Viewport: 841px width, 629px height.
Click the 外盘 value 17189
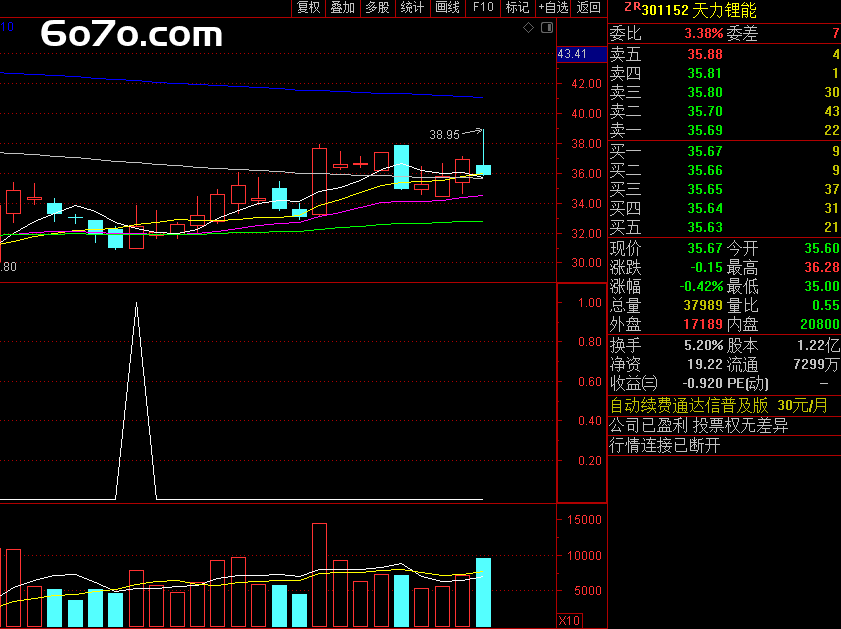point(703,324)
